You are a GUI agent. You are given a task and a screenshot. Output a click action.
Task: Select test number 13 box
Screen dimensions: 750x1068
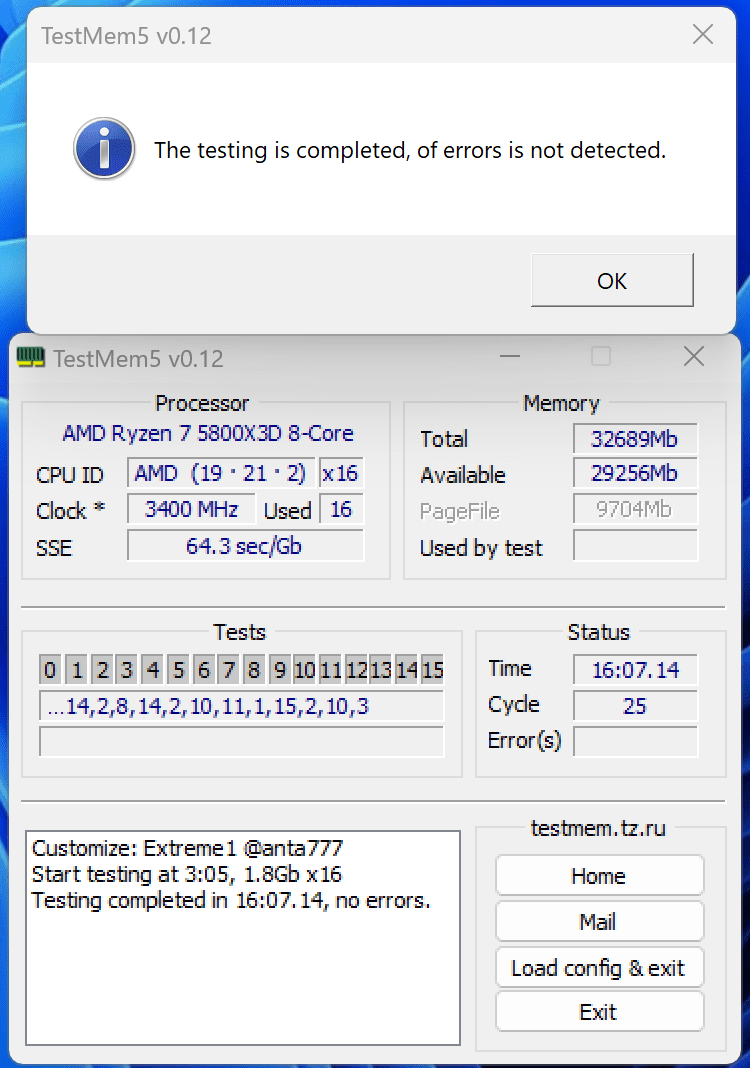point(381,670)
